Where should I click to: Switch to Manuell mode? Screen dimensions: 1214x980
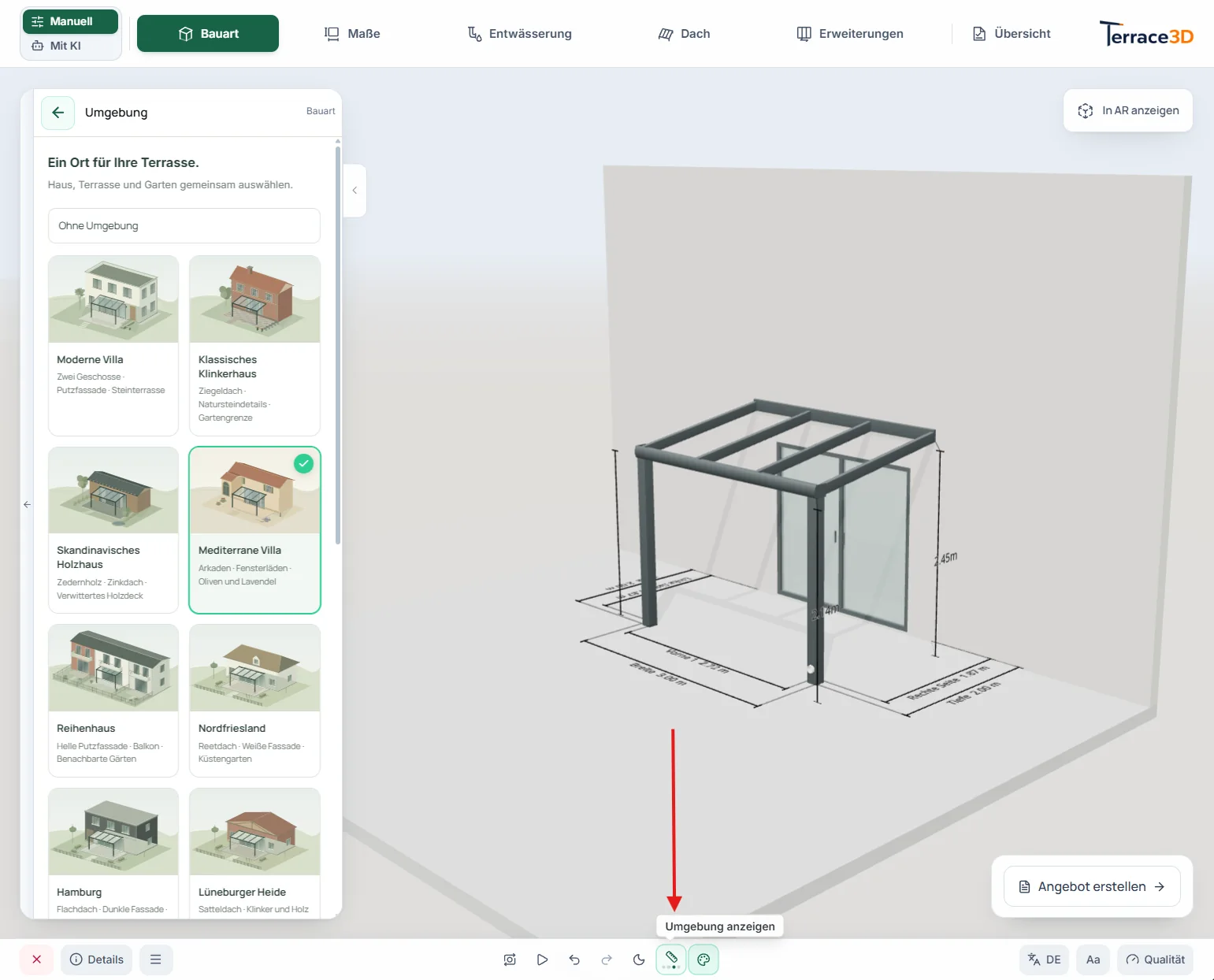click(x=71, y=21)
